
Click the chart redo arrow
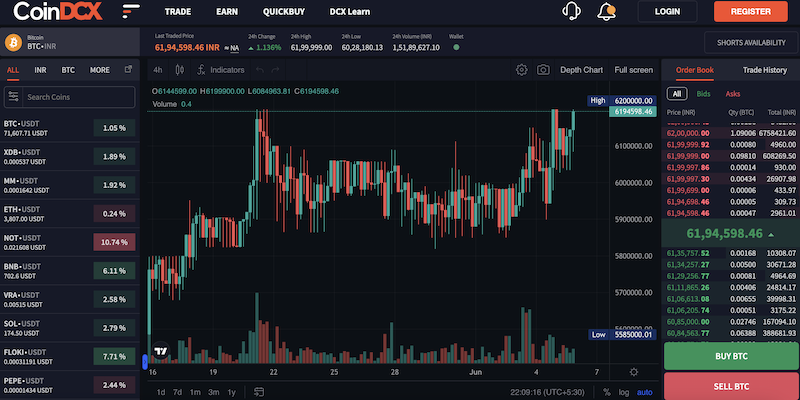(276, 70)
